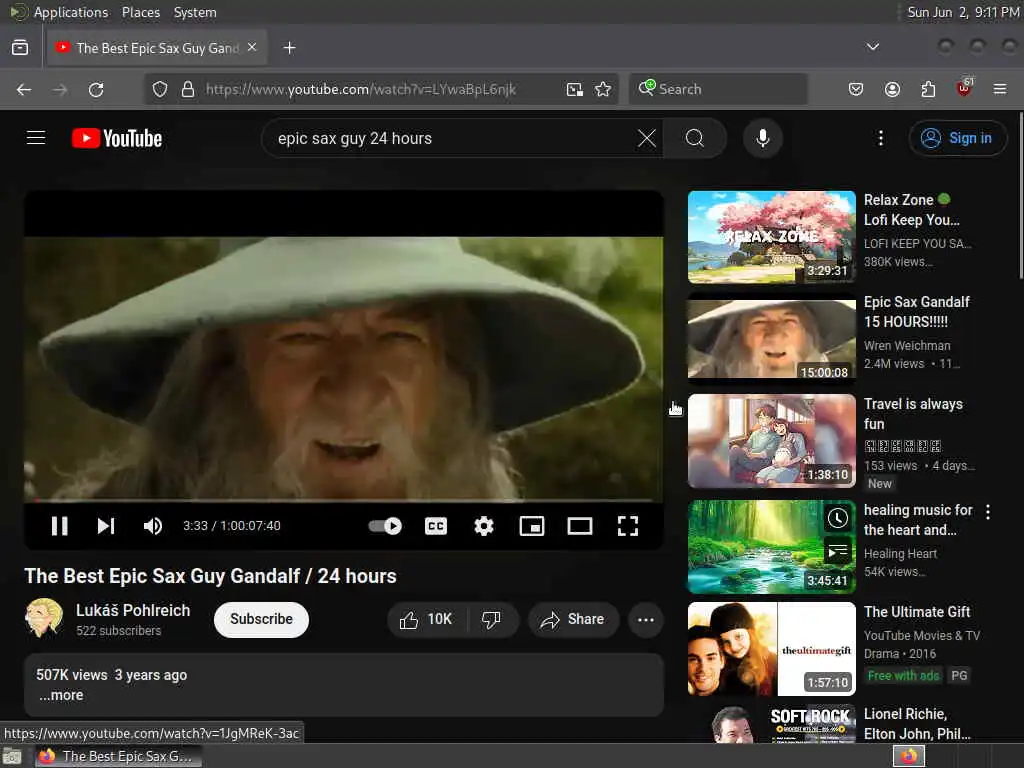The image size is (1024, 768).
Task: Open Firefox application hamburger menu
Action: 1000,89
